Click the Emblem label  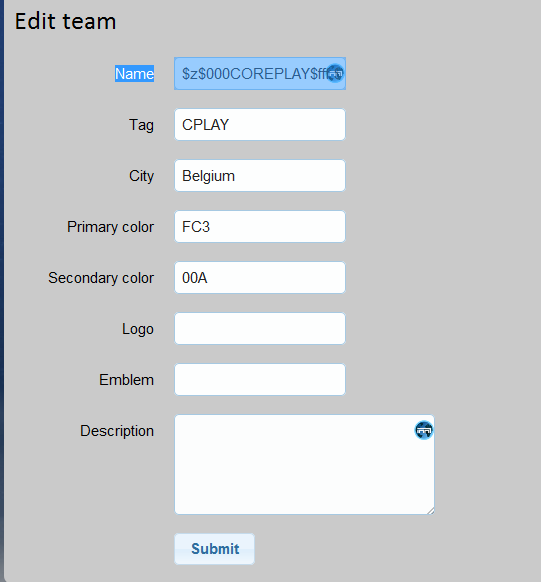click(x=126, y=380)
